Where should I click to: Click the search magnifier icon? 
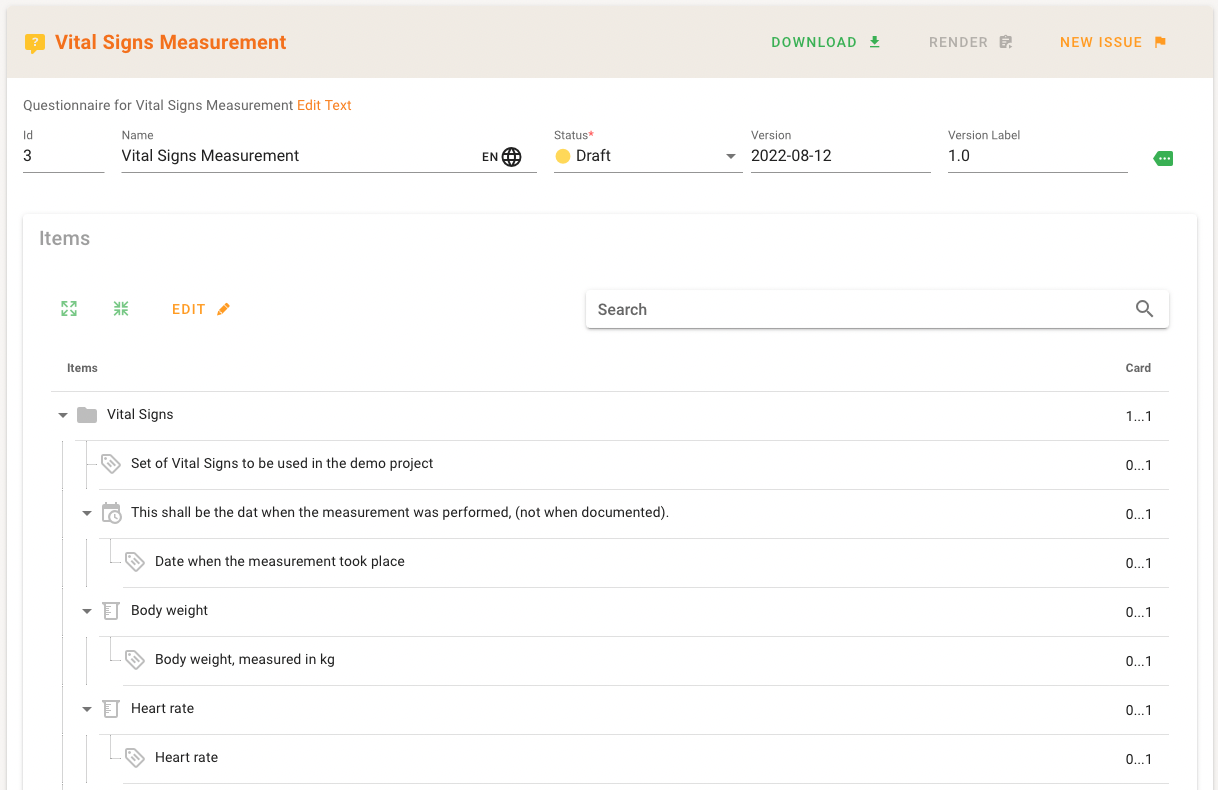pos(1145,309)
